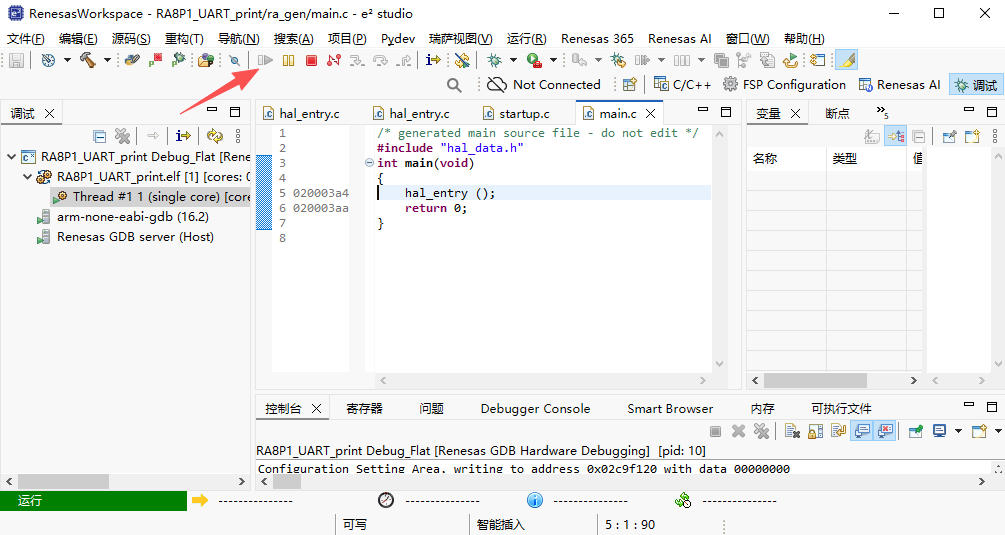The image size is (1005, 535).
Task: Click the Pin Console icon
Action: click(x=916, y=431)
